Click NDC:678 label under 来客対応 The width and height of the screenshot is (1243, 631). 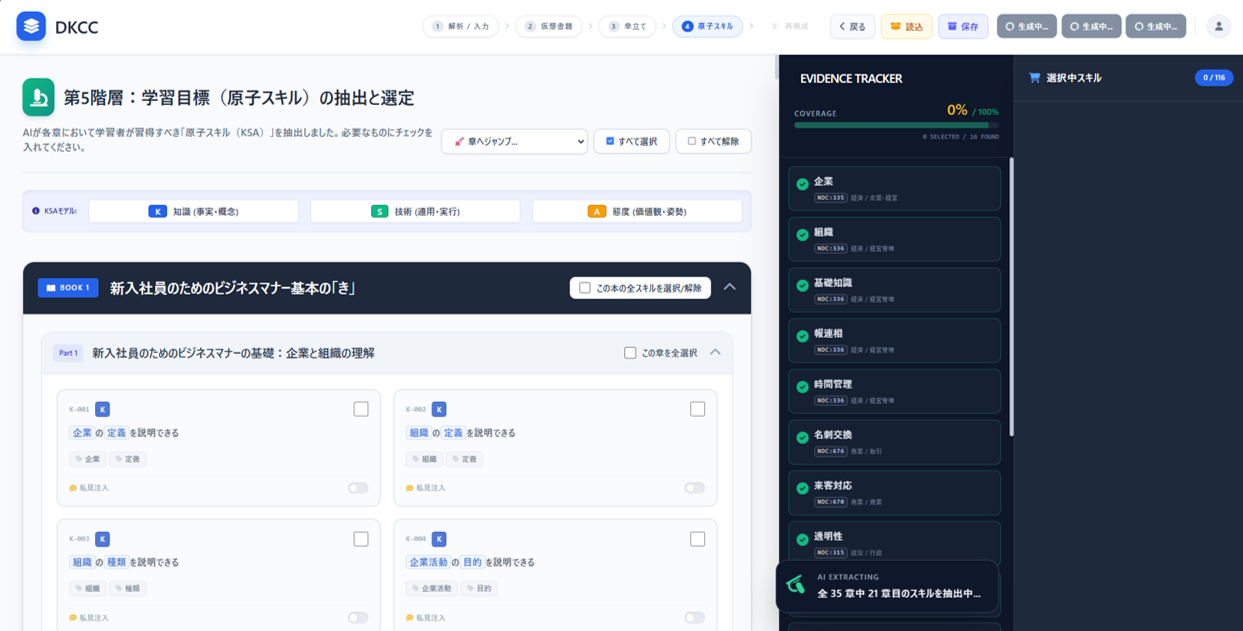[830, 502]
